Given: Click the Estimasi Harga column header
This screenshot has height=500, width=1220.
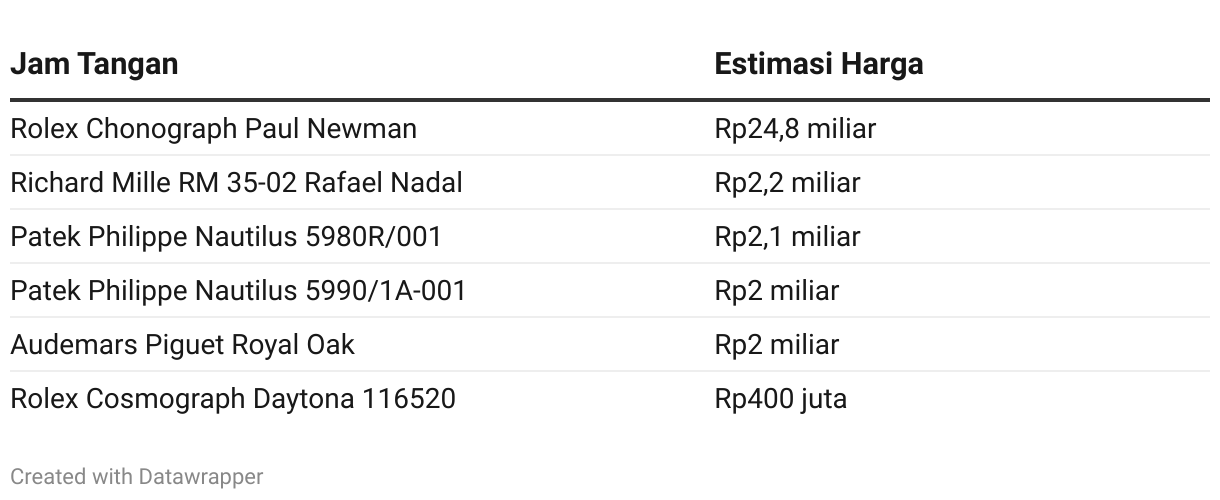Looking at the screenshot, I should coord(818,64).
